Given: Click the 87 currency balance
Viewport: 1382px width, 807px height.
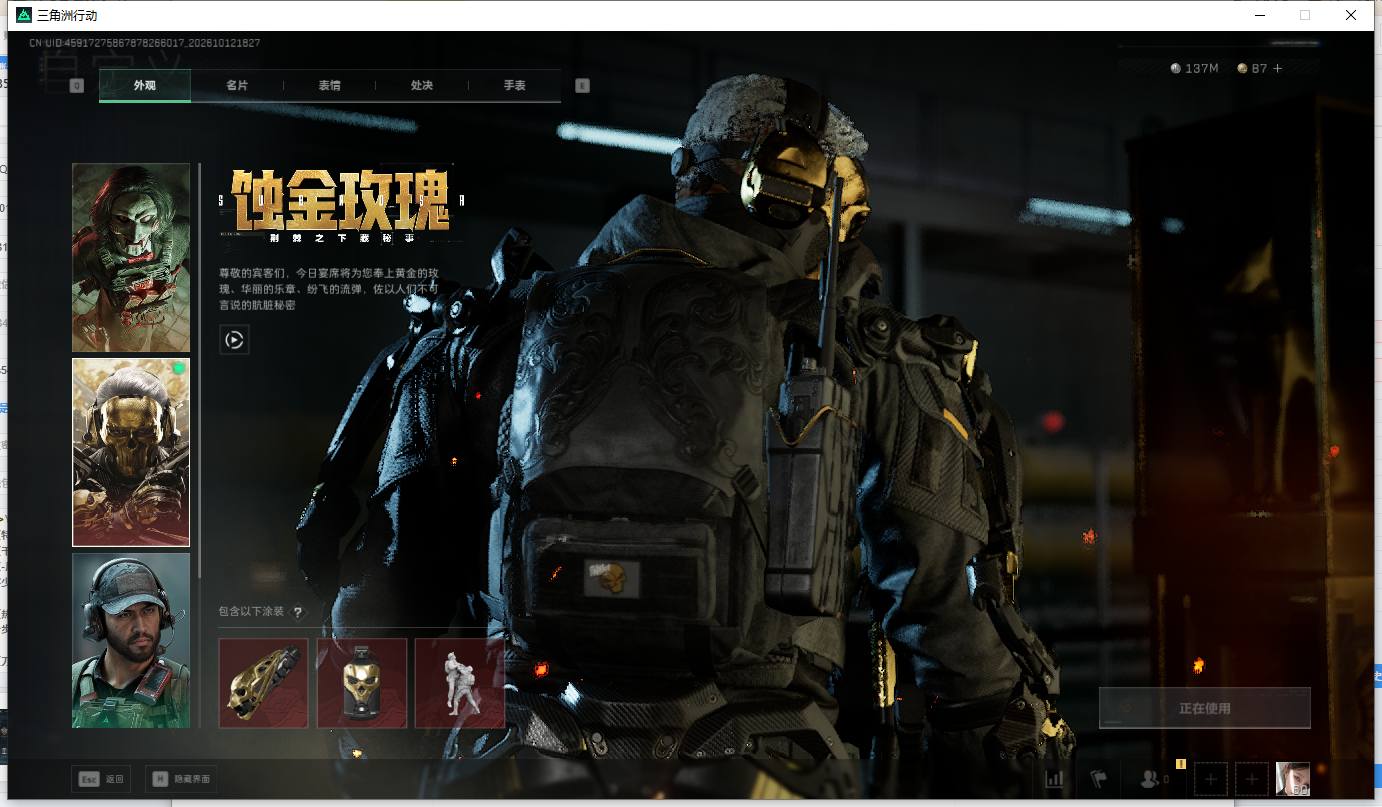Looking at the screenshot, I should [x=1252, y=68].
